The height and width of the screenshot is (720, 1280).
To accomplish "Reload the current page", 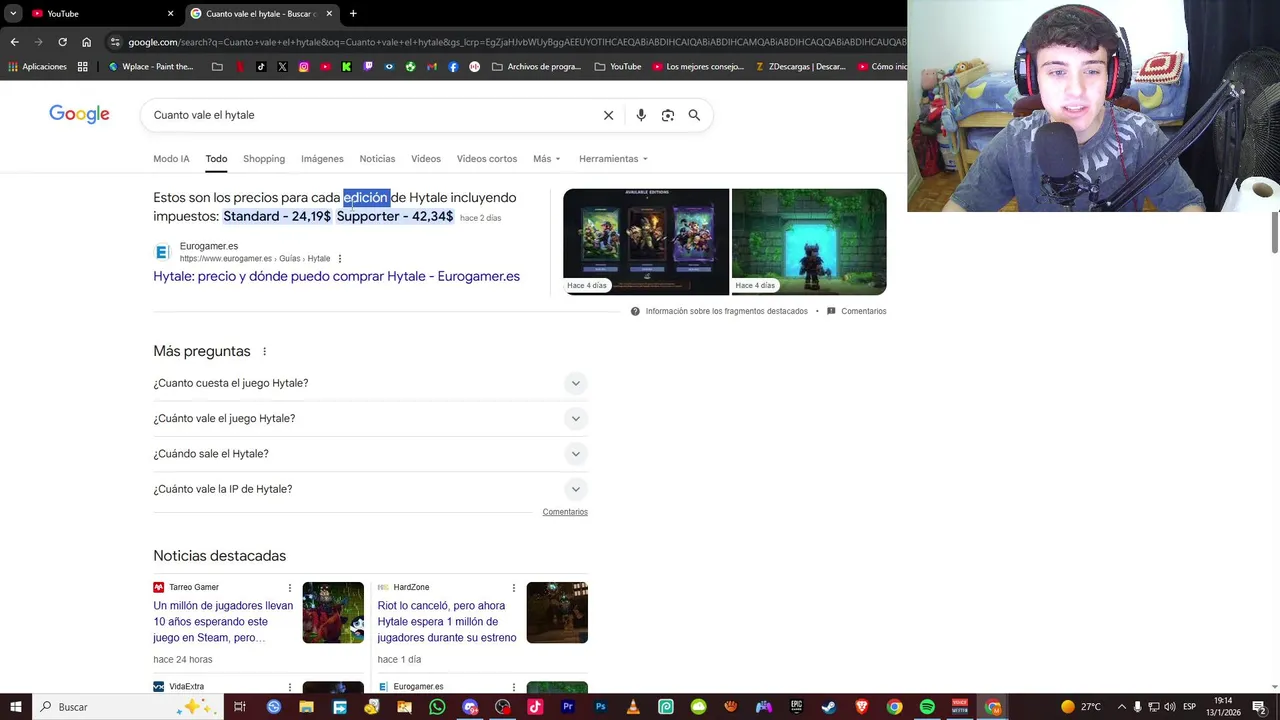I will (x=62, y=42).
